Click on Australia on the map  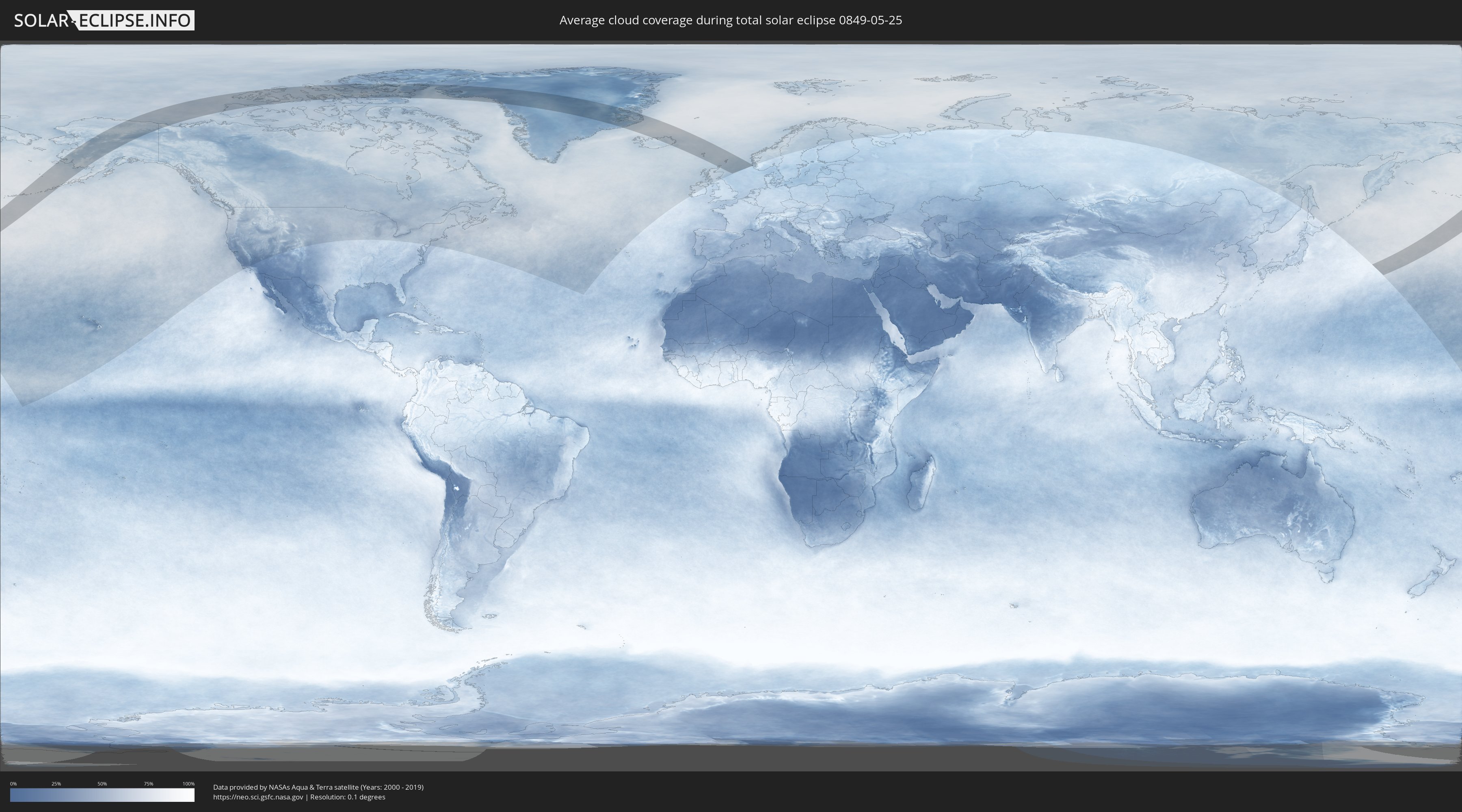(1271, 505)
